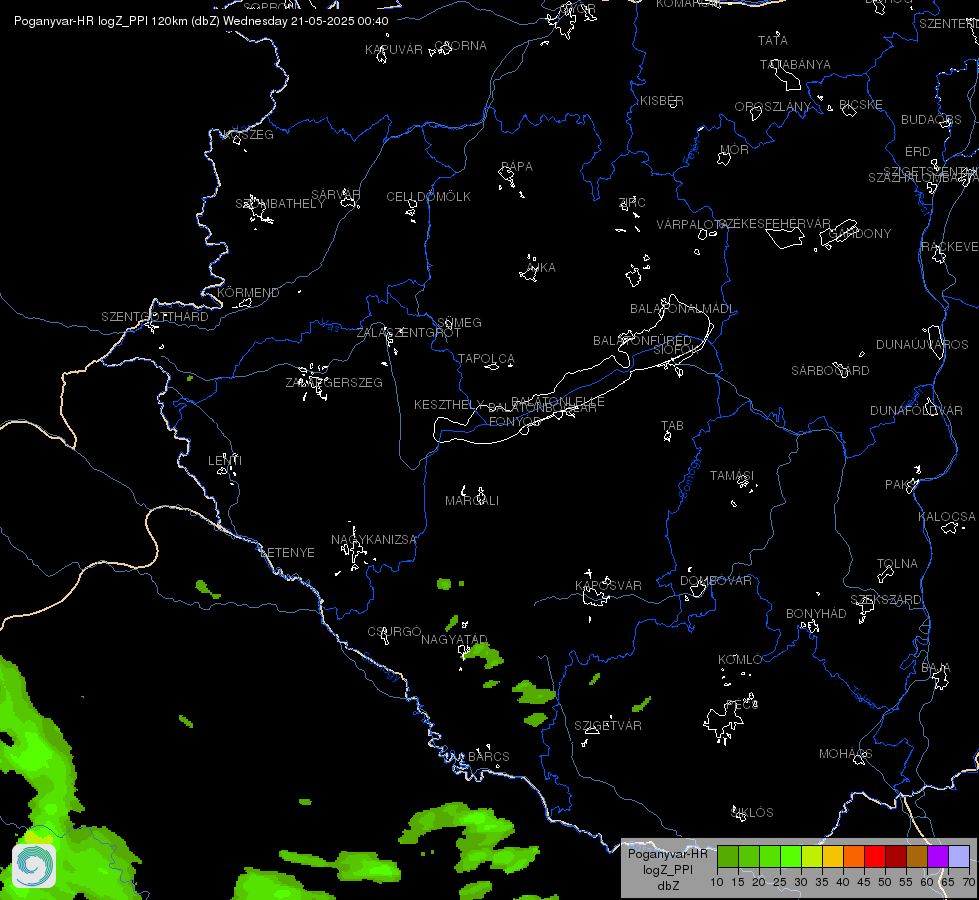Click the KOMLÓ city label
This screenshot has width=979, height=900.
pos(740,660)
